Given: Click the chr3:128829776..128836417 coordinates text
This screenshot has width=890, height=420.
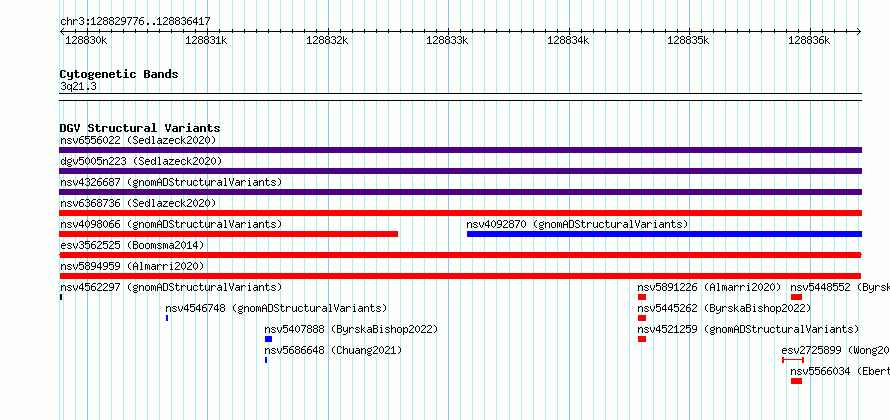Looking at the screenshot, I should point(135,21).
